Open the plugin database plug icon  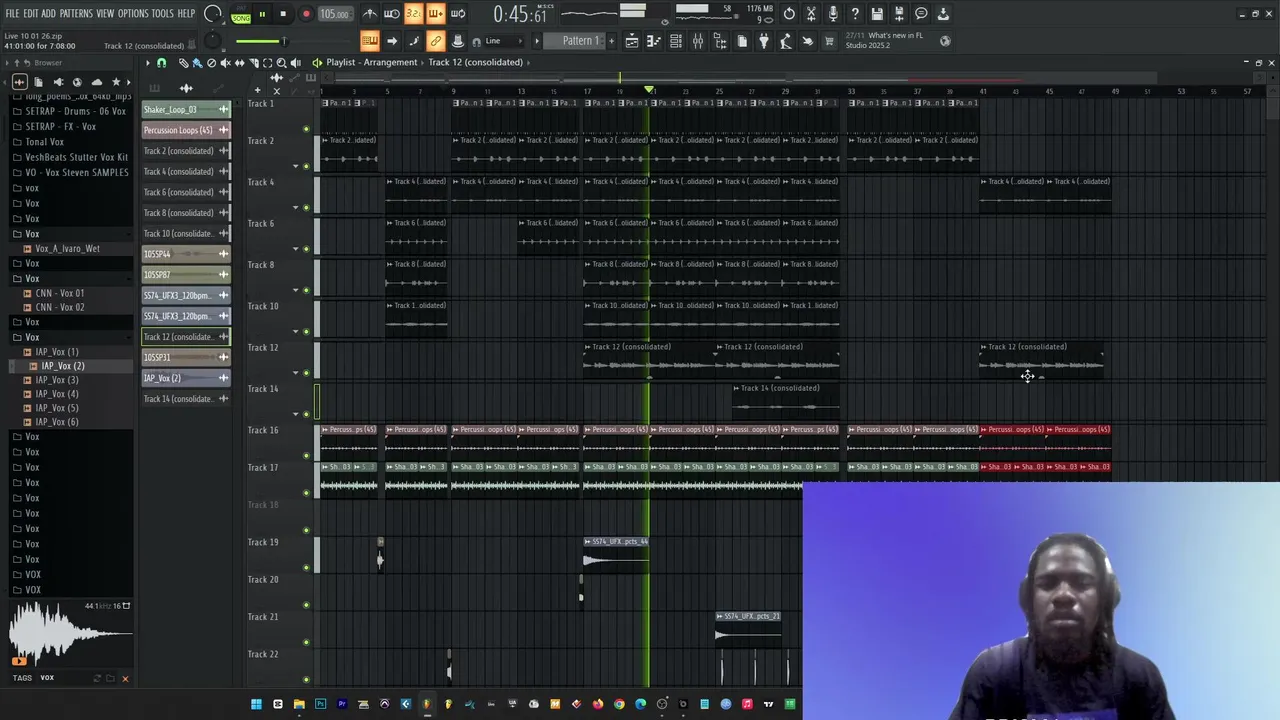(763, 41)
